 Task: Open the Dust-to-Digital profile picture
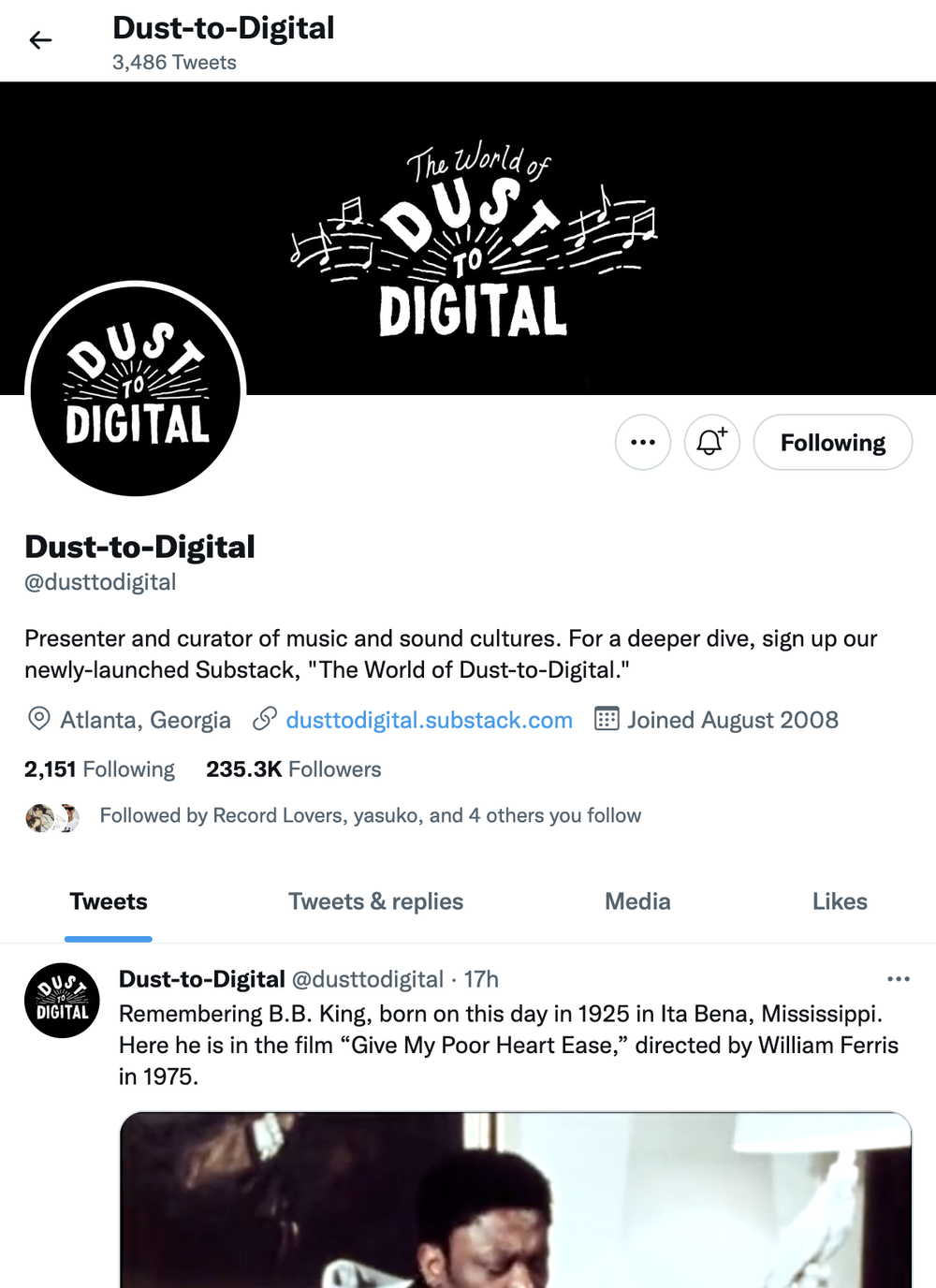[x=136, y=390]
